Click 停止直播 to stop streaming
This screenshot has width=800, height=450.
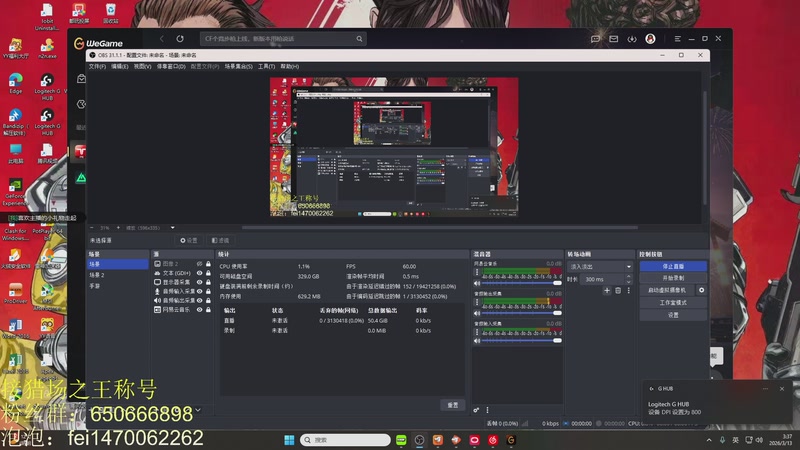[x=673, y=266]
